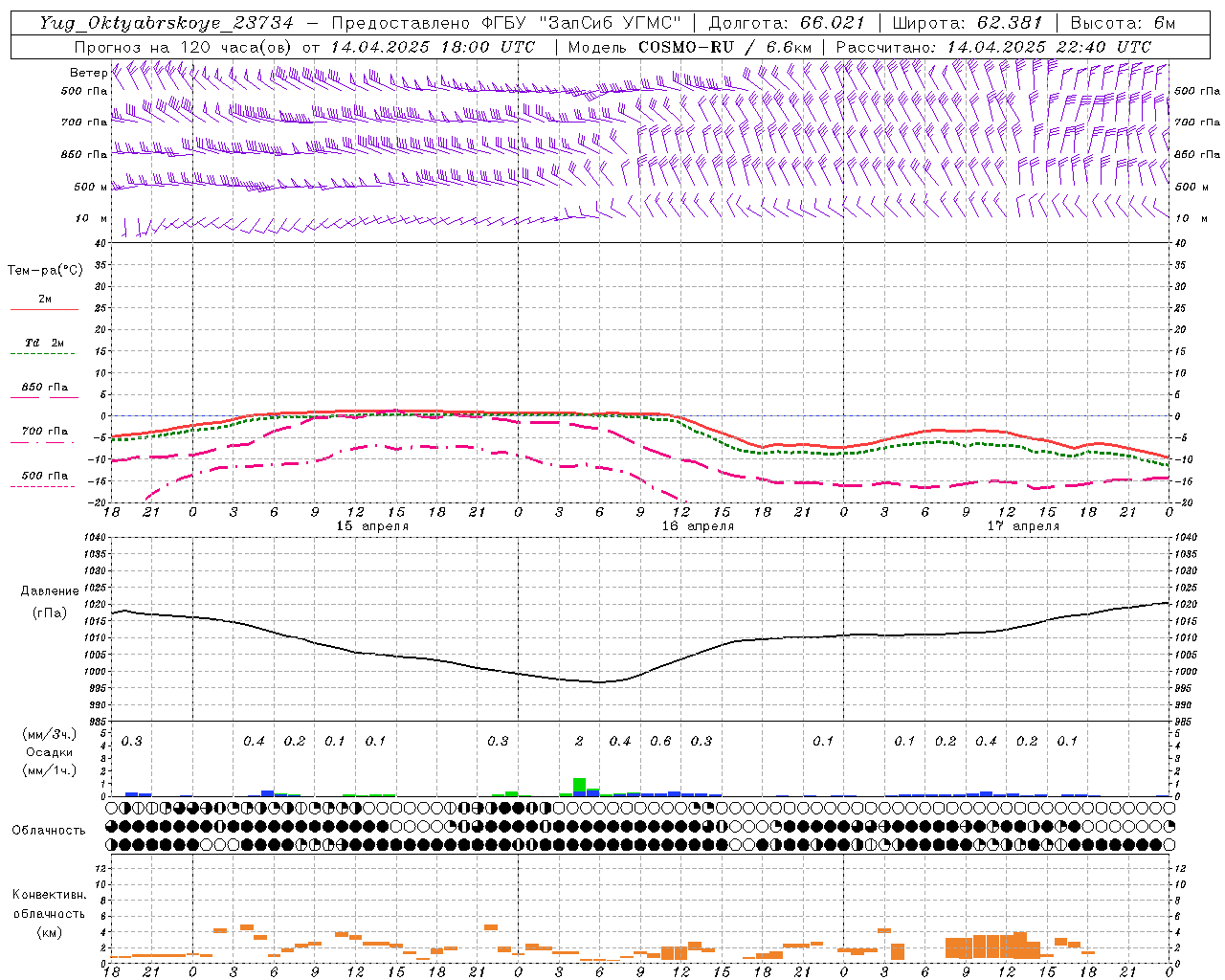
Task: Select the (гПа) pressure unit label
Action: (50, 612)
